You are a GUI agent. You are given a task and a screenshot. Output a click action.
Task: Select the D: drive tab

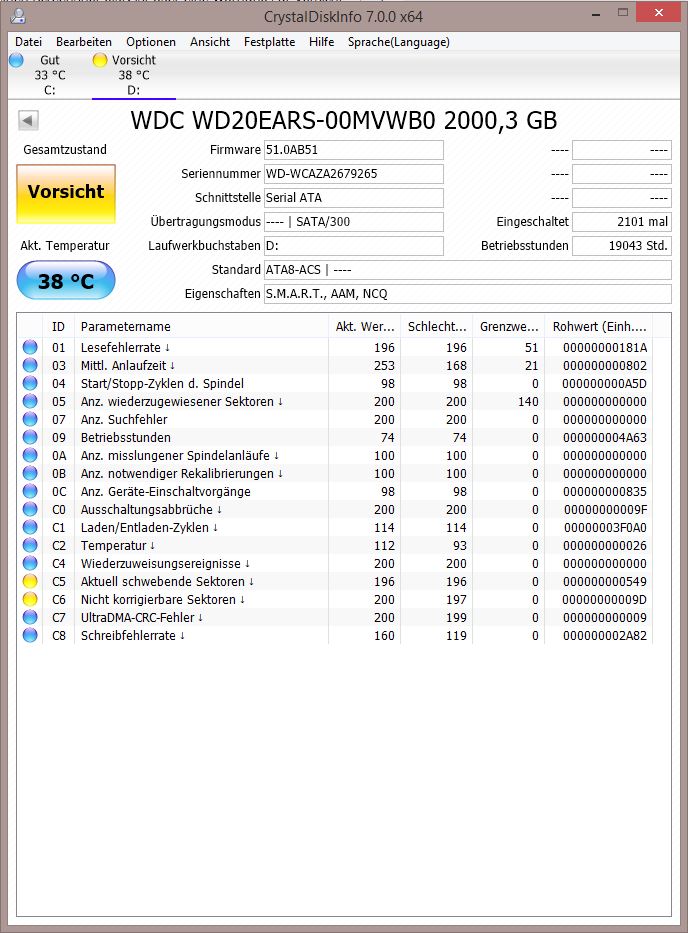coord(134,75)
